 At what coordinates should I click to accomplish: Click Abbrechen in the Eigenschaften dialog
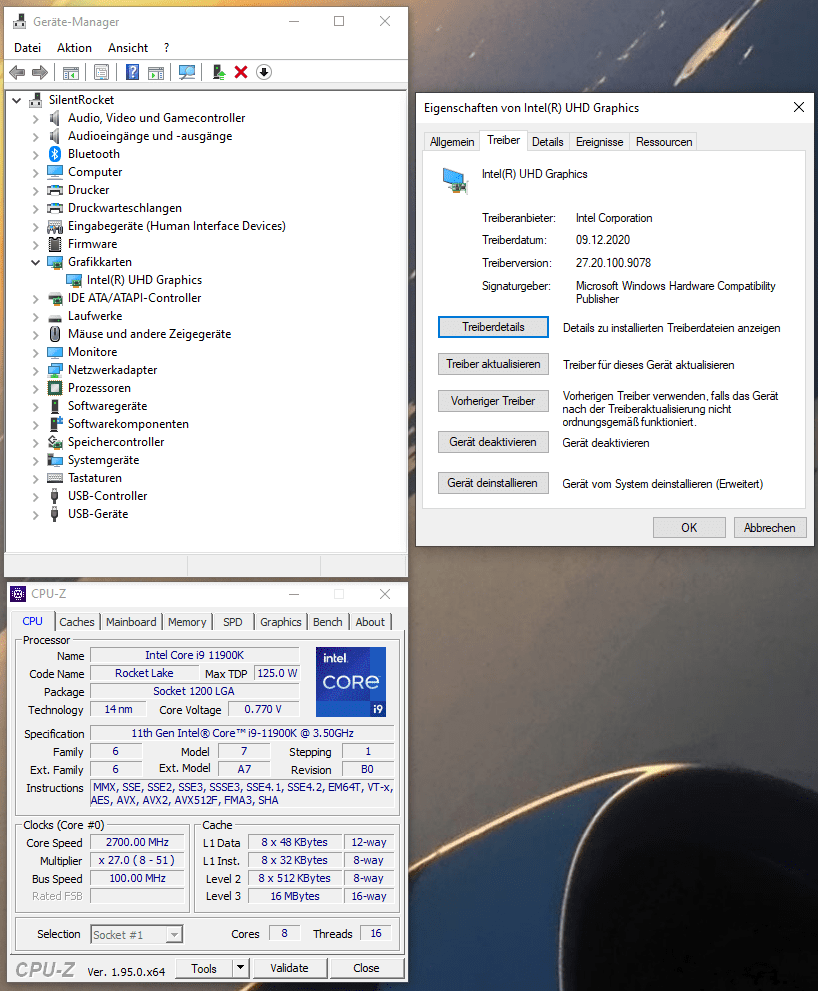[769, 528]
